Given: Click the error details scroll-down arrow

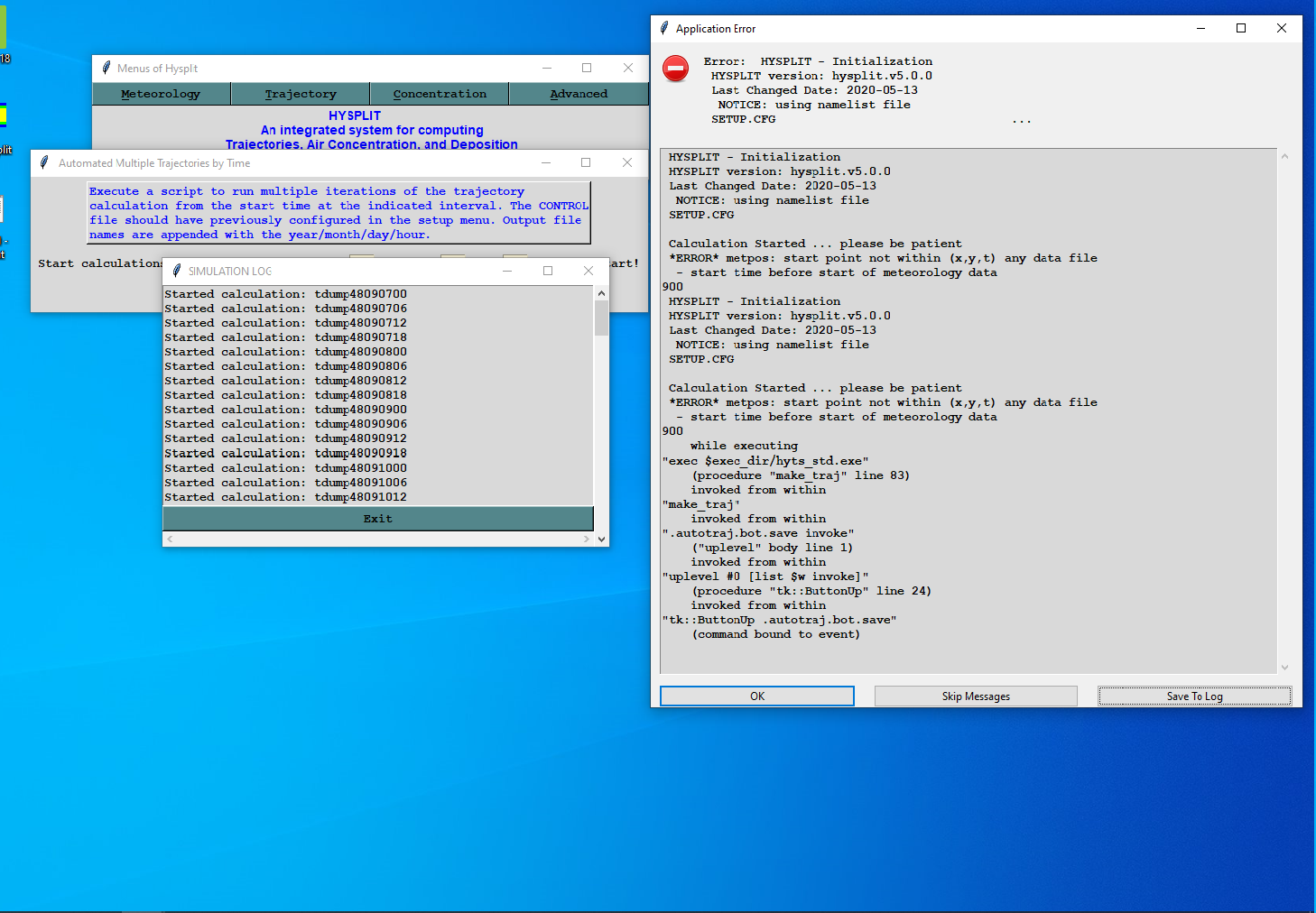Looking at the screenshot, I should pyautogui.click(x=1284, y=668).
